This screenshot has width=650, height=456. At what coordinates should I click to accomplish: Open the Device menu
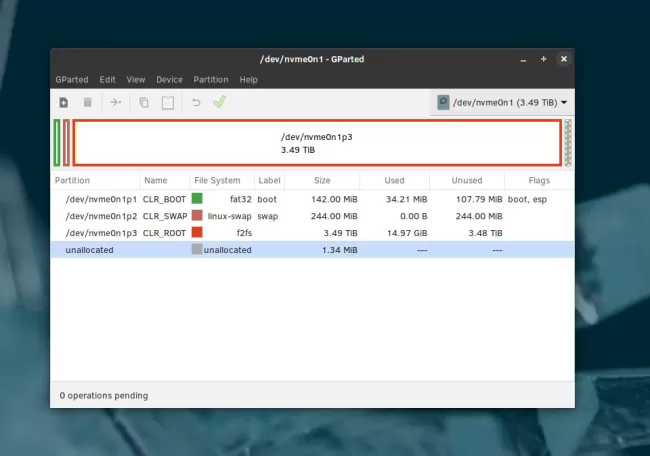click(169, 79)
